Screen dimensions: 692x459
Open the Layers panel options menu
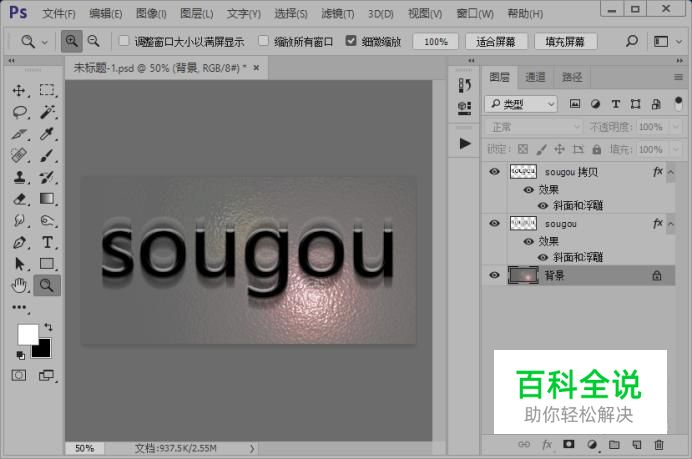678,78
